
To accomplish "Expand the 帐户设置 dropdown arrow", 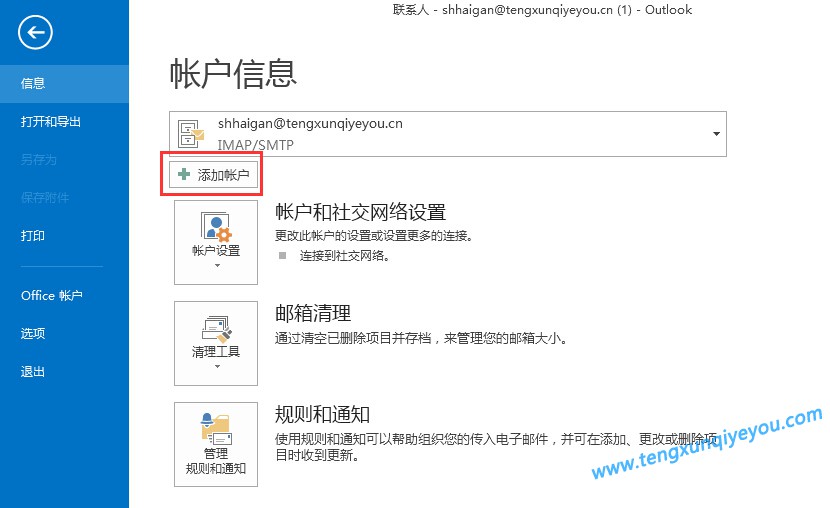I will [217, 265].
